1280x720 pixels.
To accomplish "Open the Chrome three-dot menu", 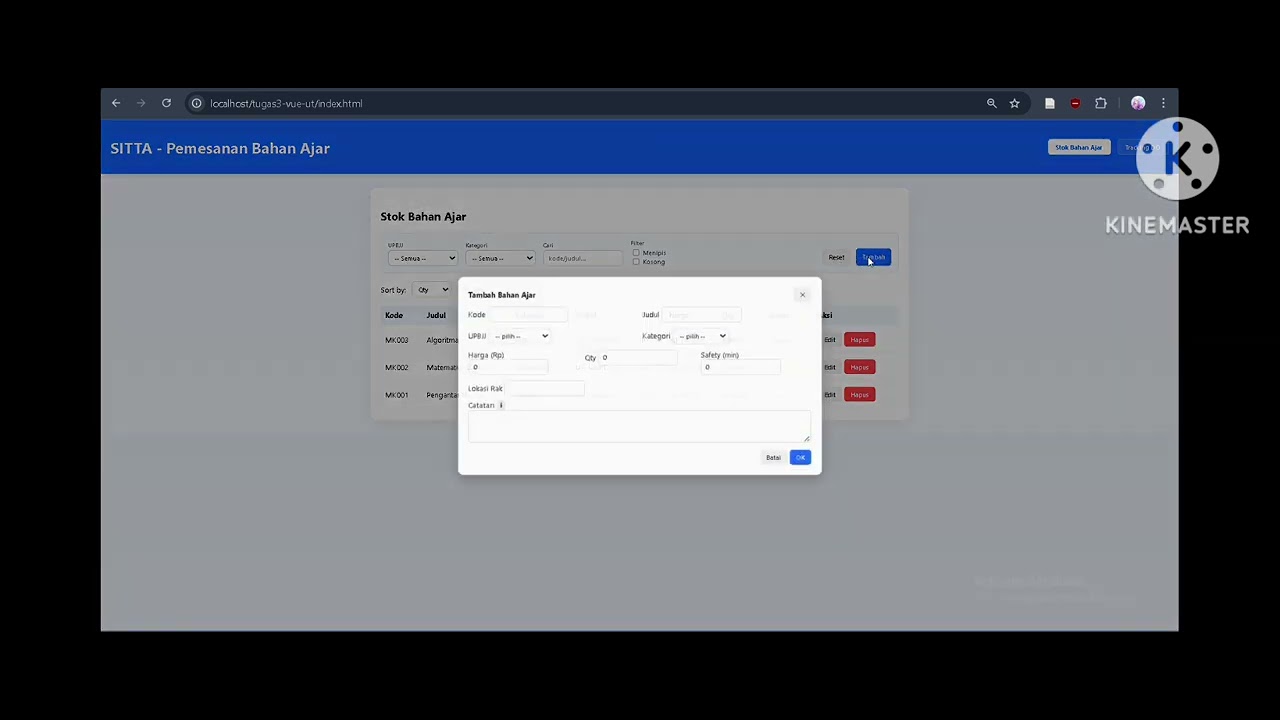I will pos(1163,103).
